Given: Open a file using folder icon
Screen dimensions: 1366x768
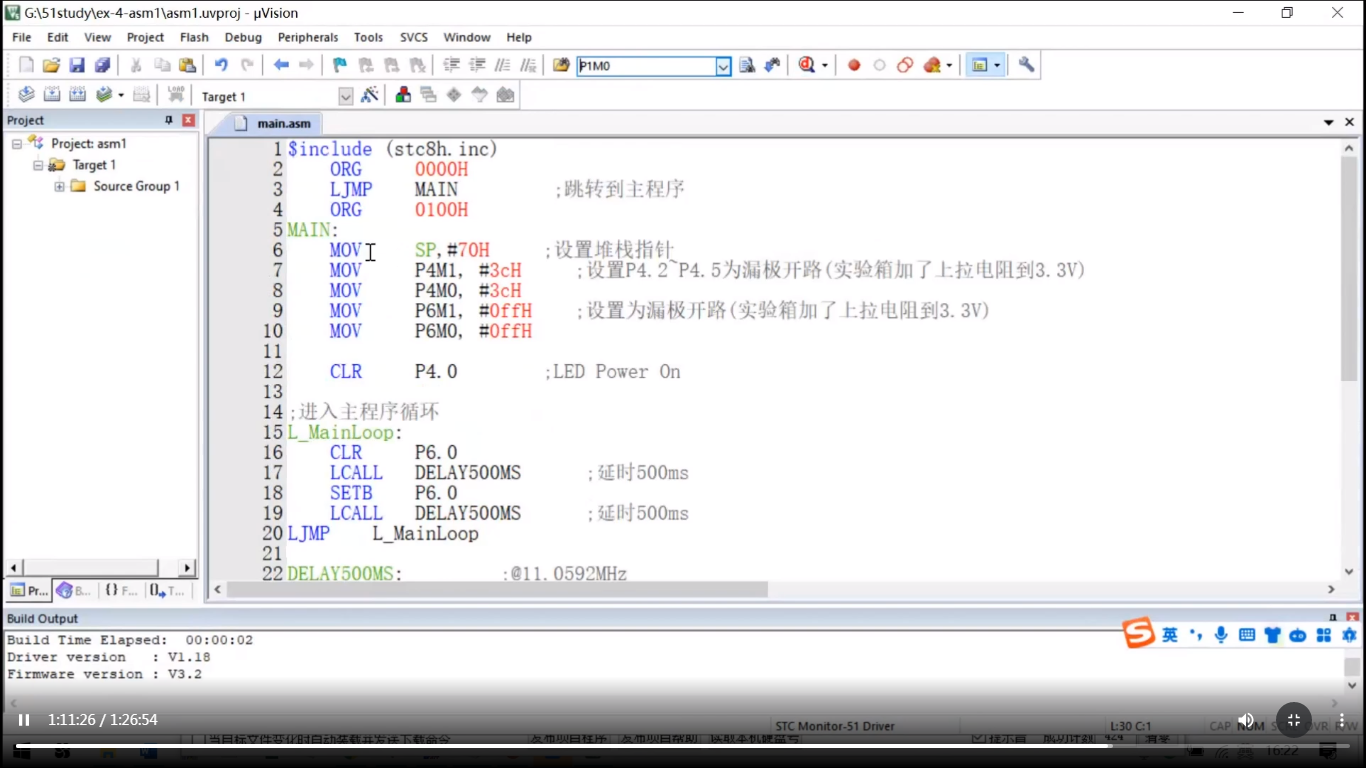Looking at the screenshot, I should (x=51, y=65).
